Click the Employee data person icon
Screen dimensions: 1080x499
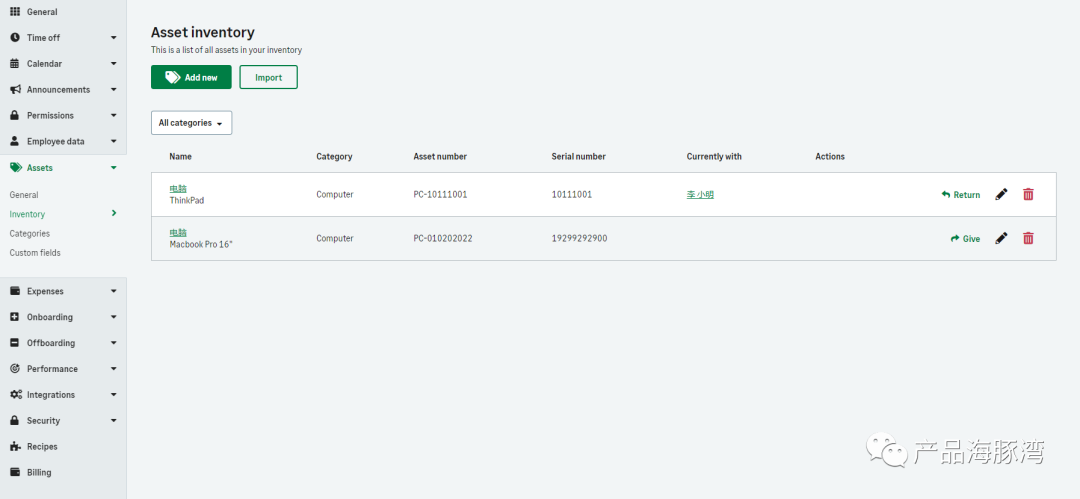15,141
